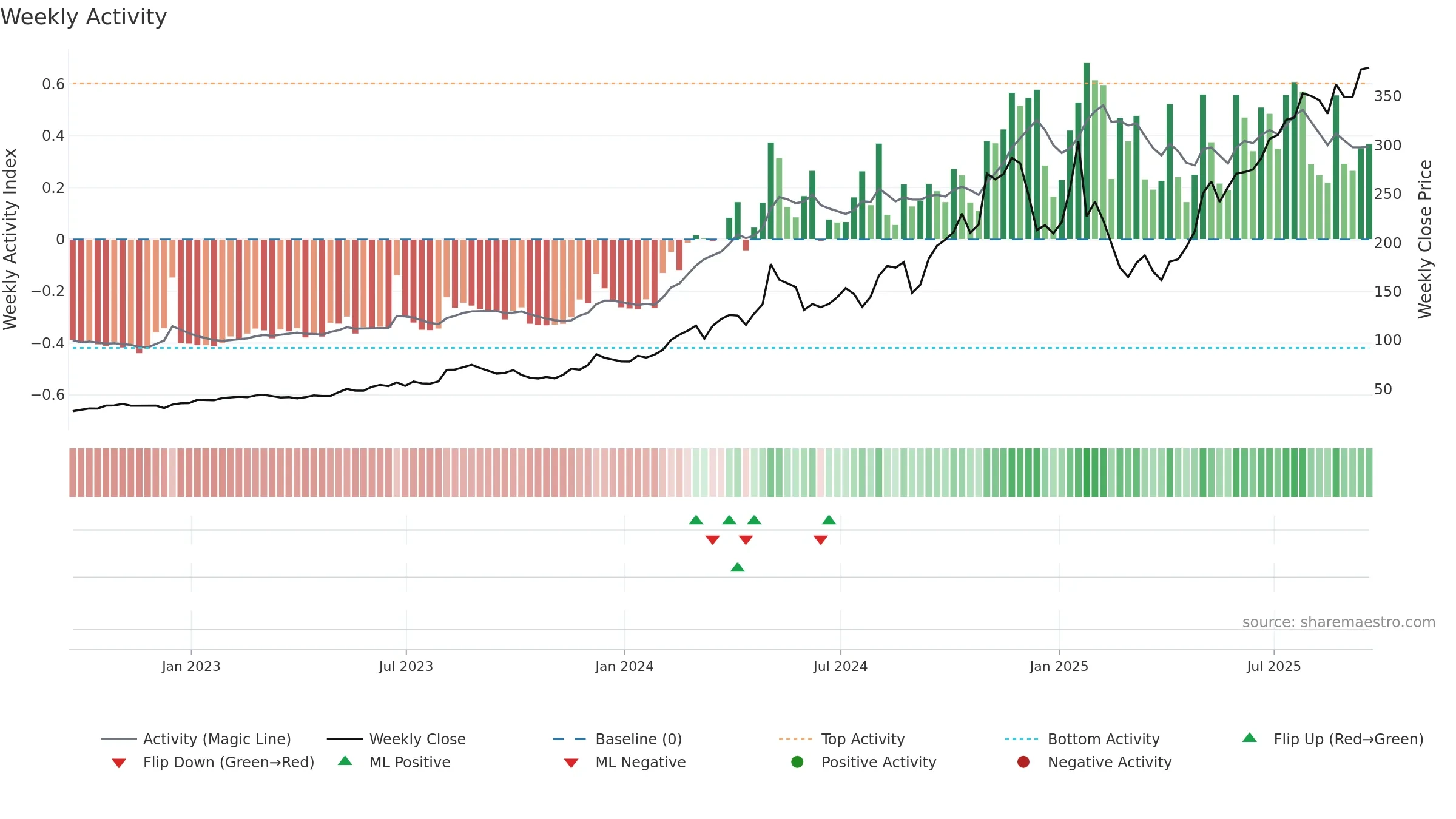Click the Jul 2023 axis label
1456x819 pixels.
pos(406,666)
